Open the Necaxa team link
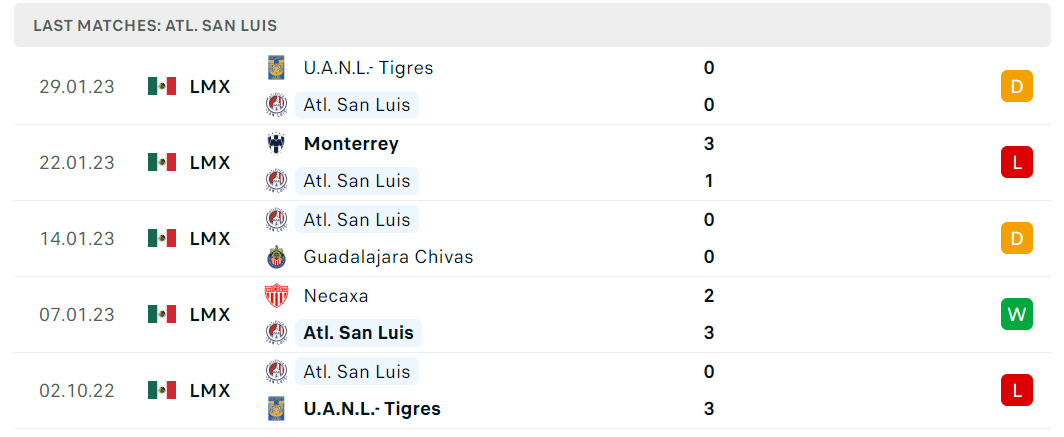Viewport: 1064px width, 437px height. [336, 296]
